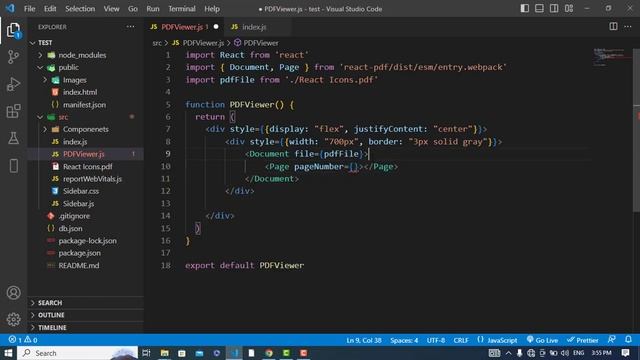The height and width of the screenshot is (360, 640).
Task: Open .gitignore file
Action: click(85, 216)
